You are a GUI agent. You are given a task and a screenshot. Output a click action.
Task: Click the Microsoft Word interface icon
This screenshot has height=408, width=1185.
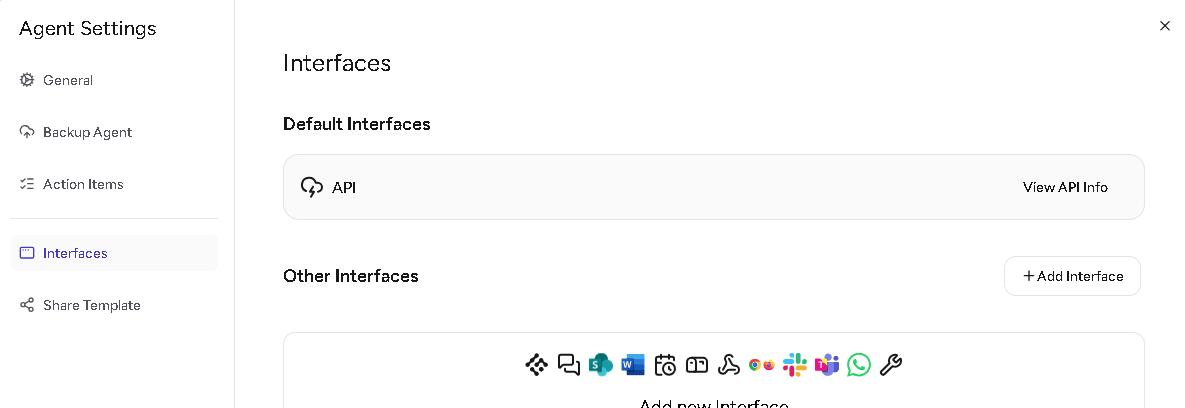633,365
